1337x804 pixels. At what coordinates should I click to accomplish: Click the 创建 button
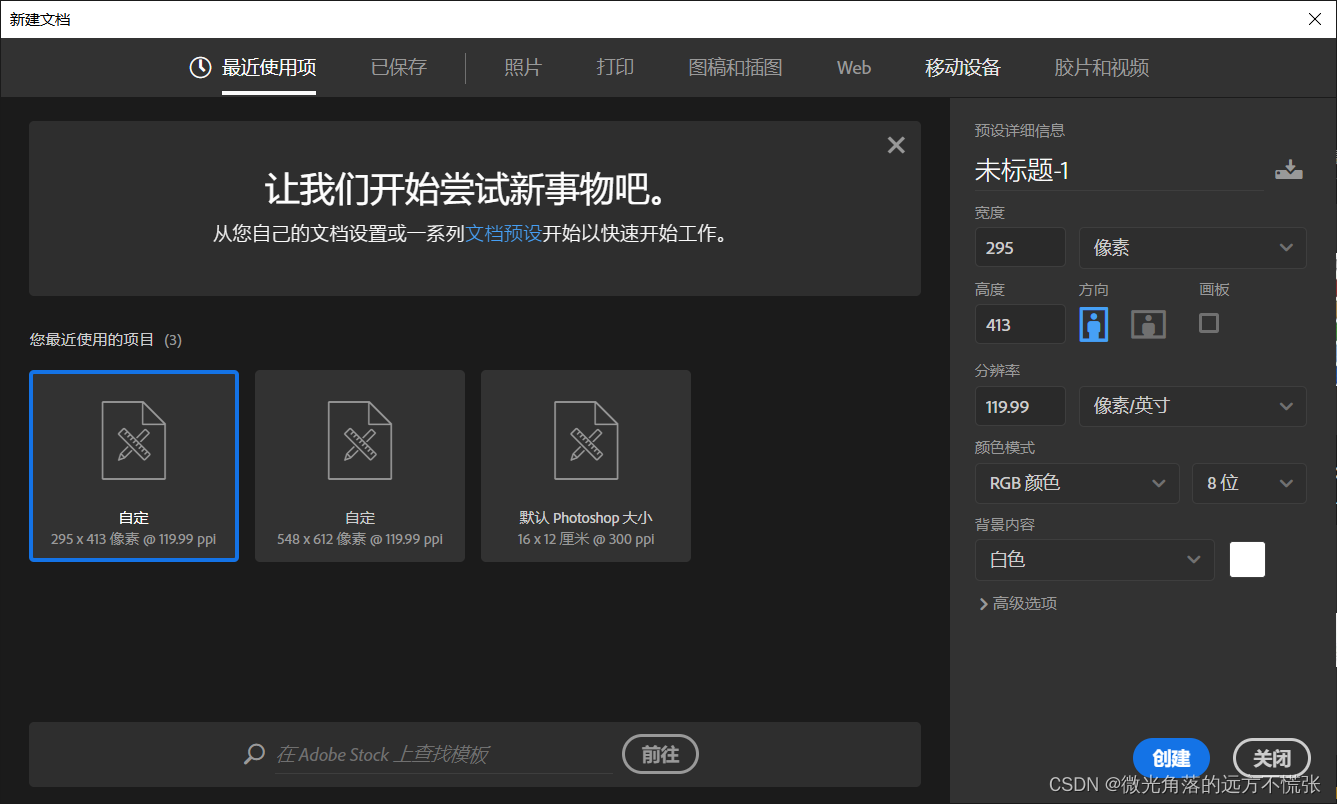click(x=1171, y=758)
